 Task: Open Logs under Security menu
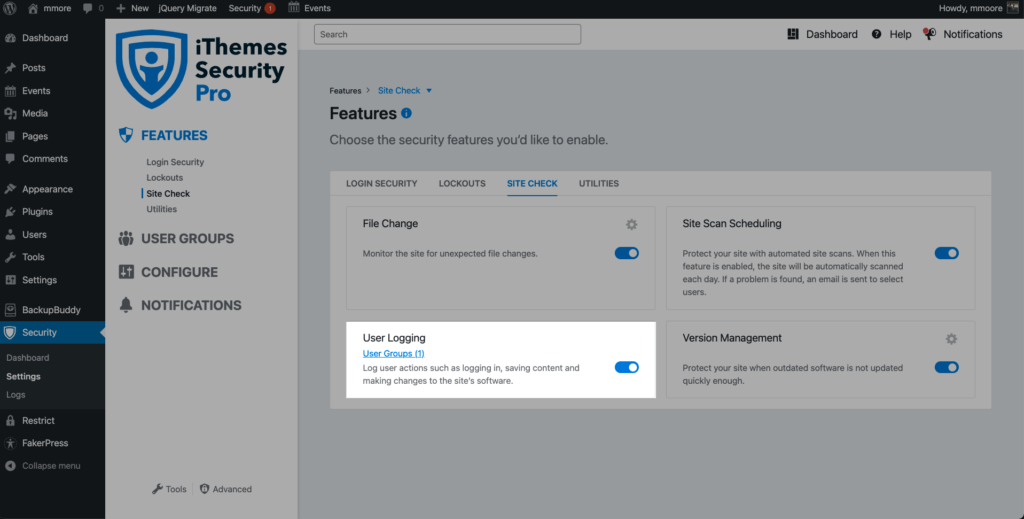[x=16, y=395]
